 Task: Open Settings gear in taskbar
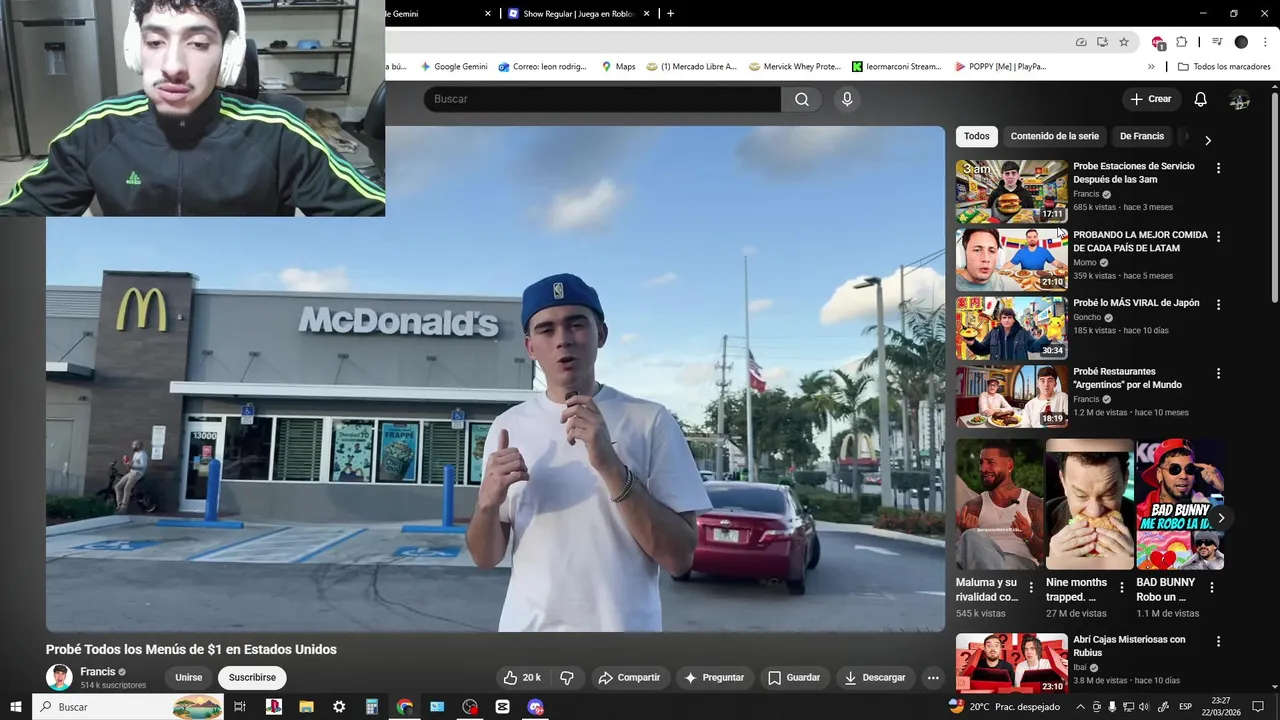[x=339, y=707]
